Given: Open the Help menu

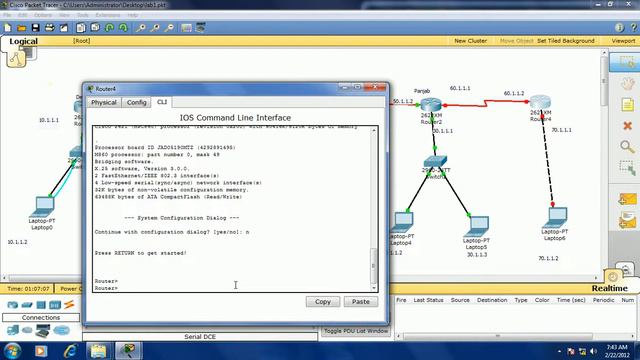Looking at the screenshot, I should coord(132,15).
